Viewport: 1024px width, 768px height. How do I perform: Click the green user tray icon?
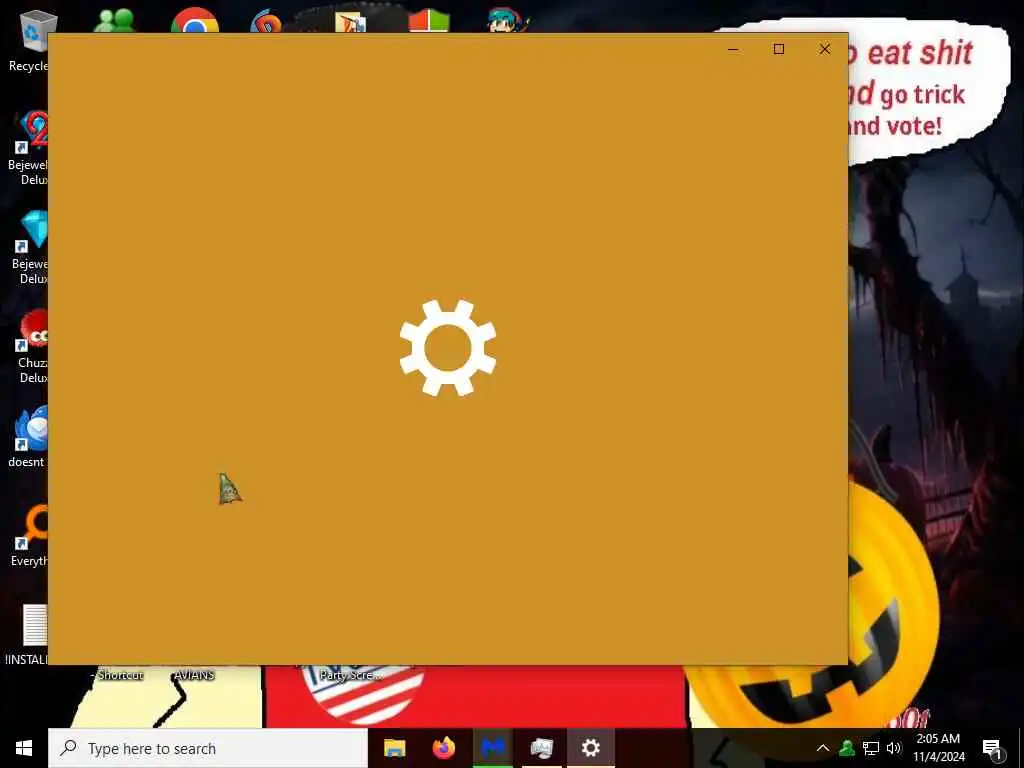[x=847, y=748]
